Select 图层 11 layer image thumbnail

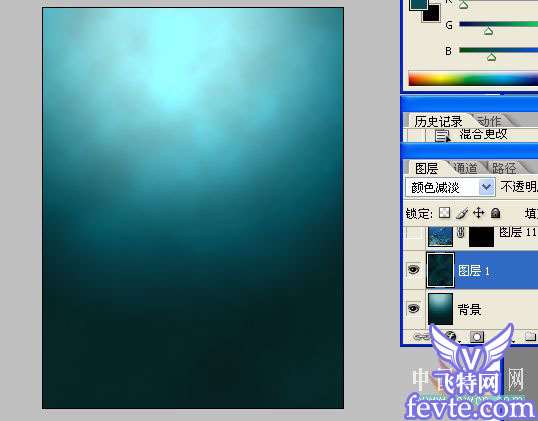coord(440,236)
